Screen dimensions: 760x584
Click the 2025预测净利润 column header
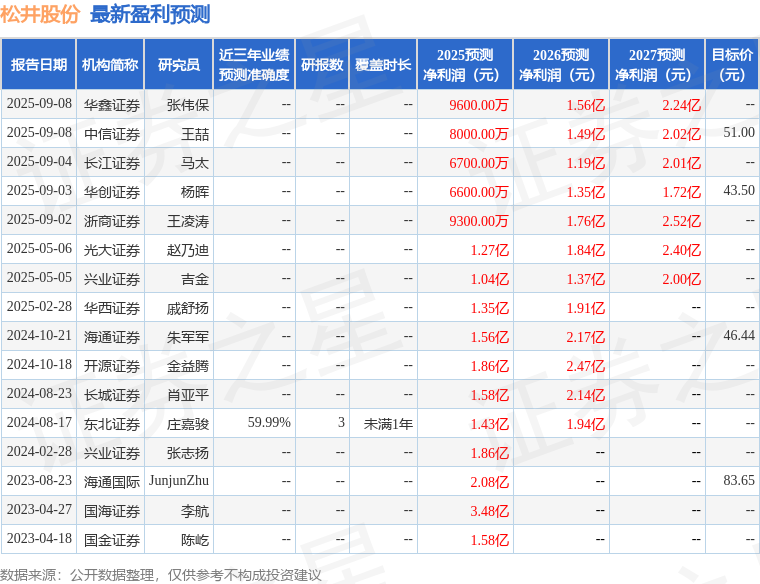[465, 64]
